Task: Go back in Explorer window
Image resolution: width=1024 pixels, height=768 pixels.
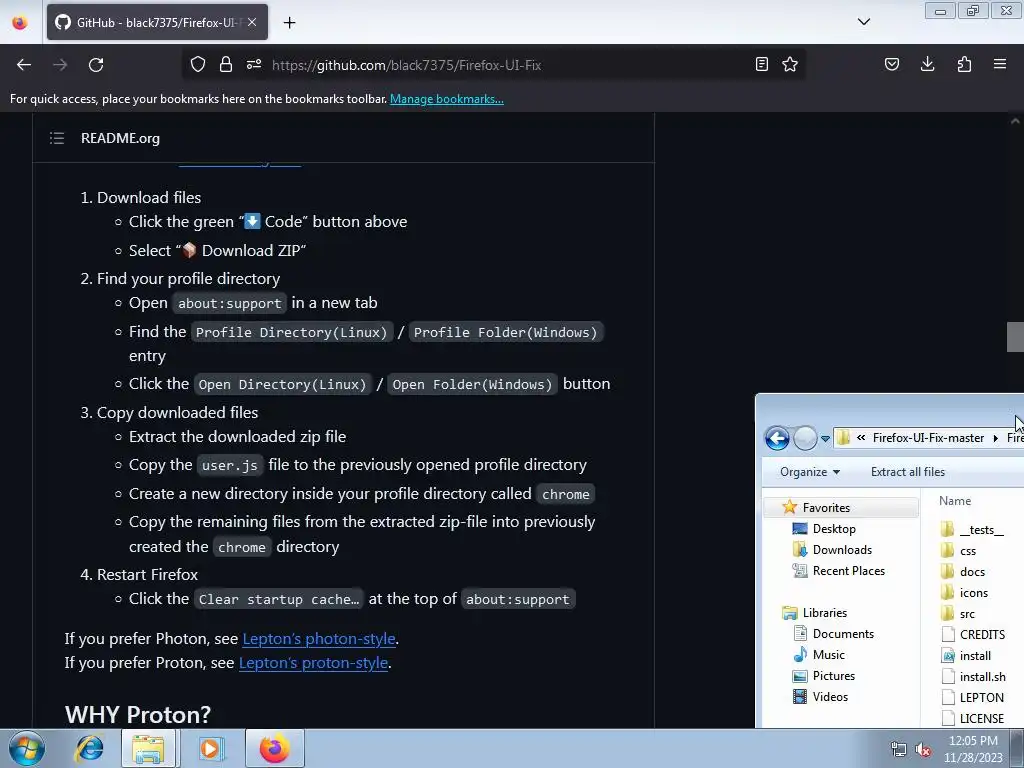Action: click(777, 438)
